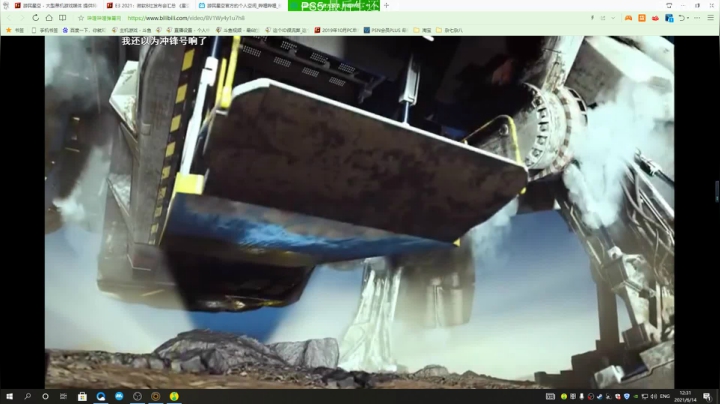720x404 pixels.
Task: Open the three-dot more tools menu
Action: 697,18
